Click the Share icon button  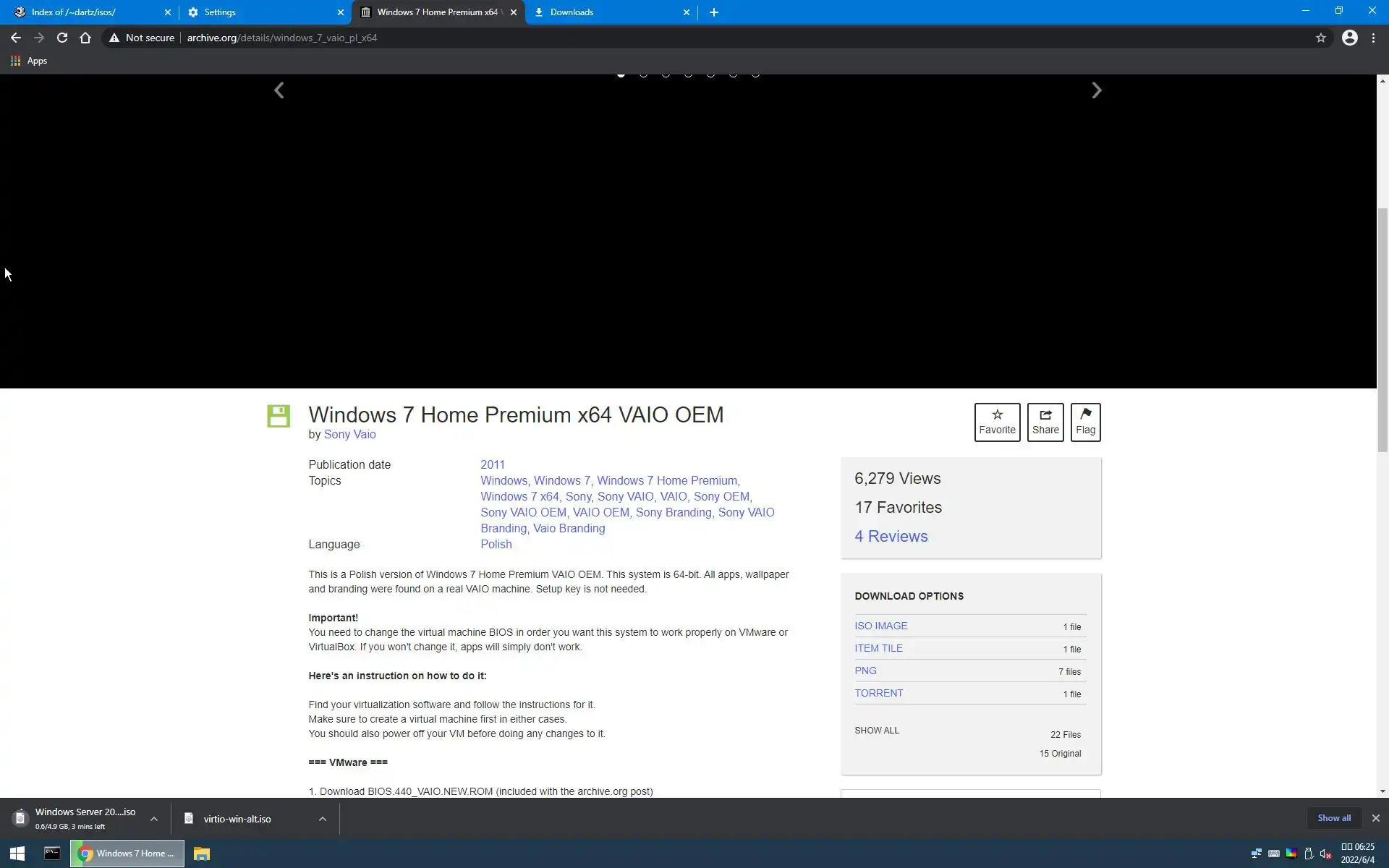[1045, 422]
